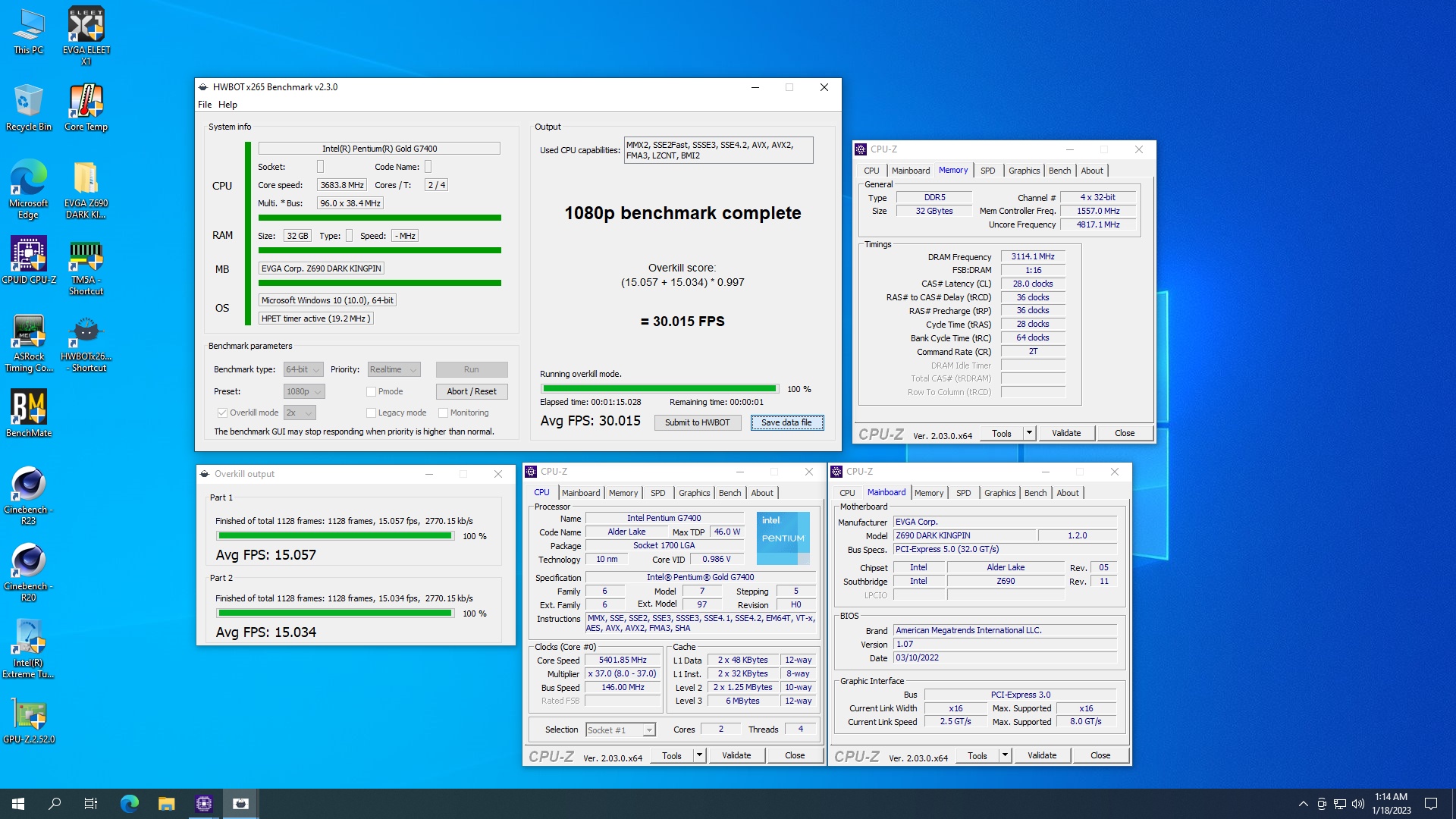Open Task View on taskbar
The height and width of the screenshot is (819, 1456).
point(91,804)
